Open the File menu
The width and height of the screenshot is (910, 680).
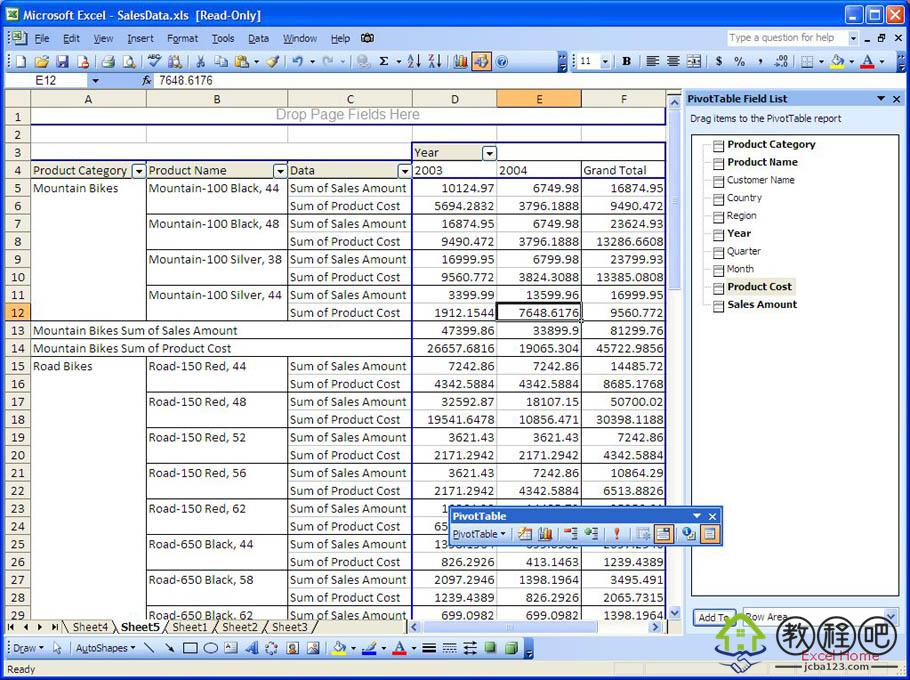click(x=42, y=38)
